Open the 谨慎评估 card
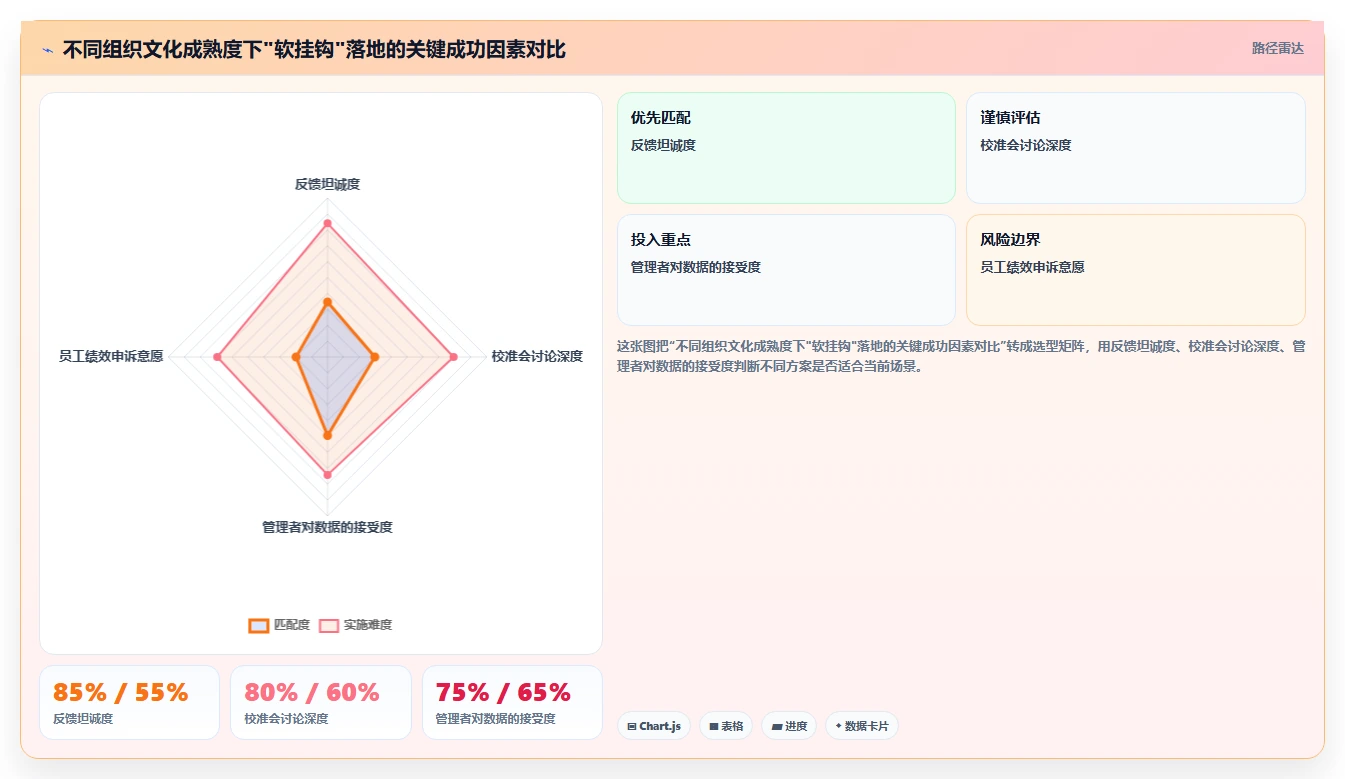Screen dimensions: 1345x779 [x=1136, y=148]
